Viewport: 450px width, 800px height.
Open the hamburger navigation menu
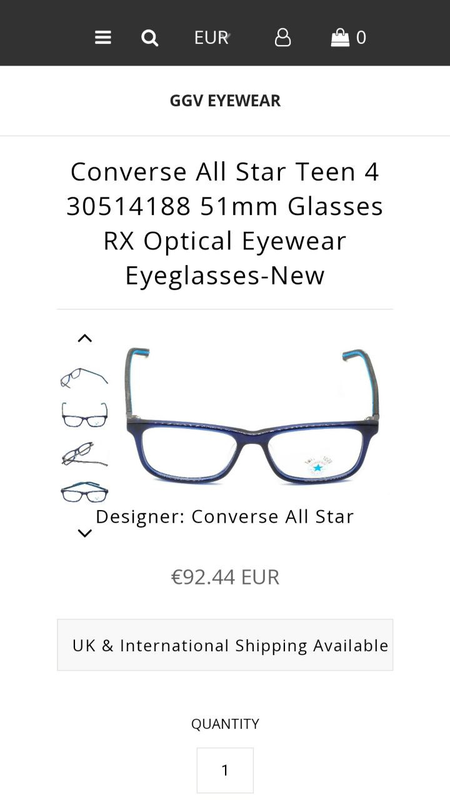pyautogui.click(x=103, y=38)
